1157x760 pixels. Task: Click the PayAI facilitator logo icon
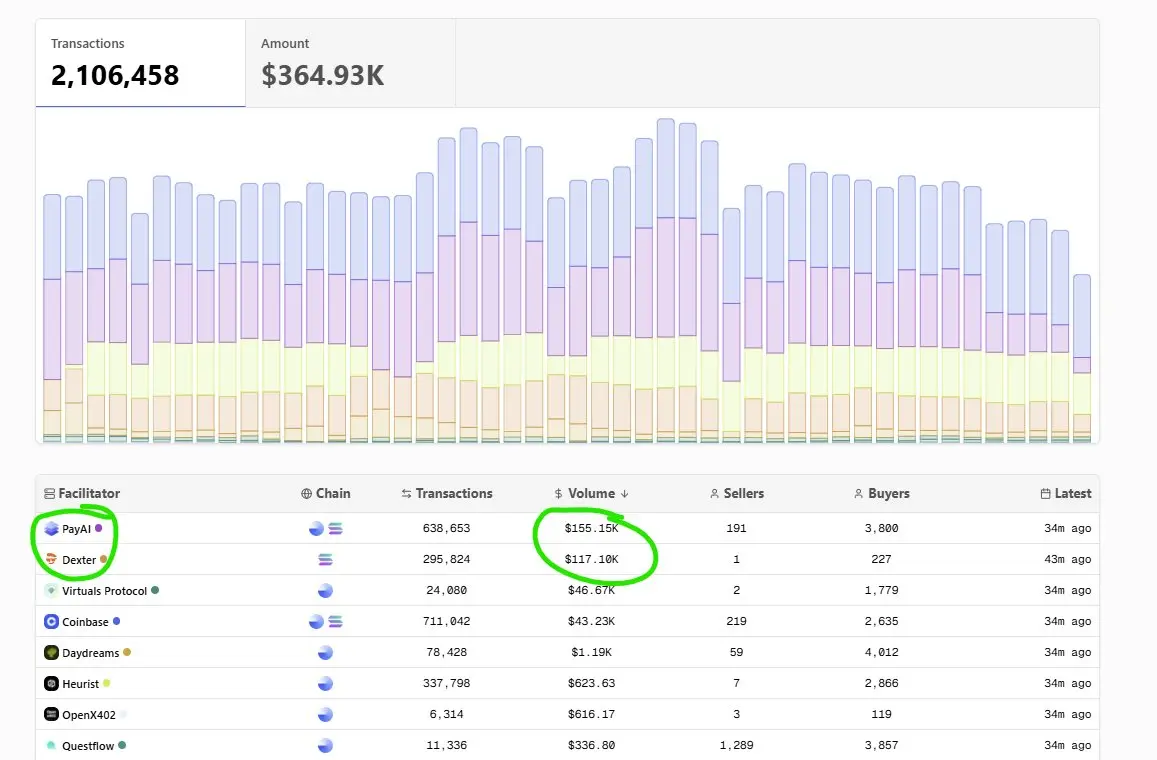click(51, 529)
